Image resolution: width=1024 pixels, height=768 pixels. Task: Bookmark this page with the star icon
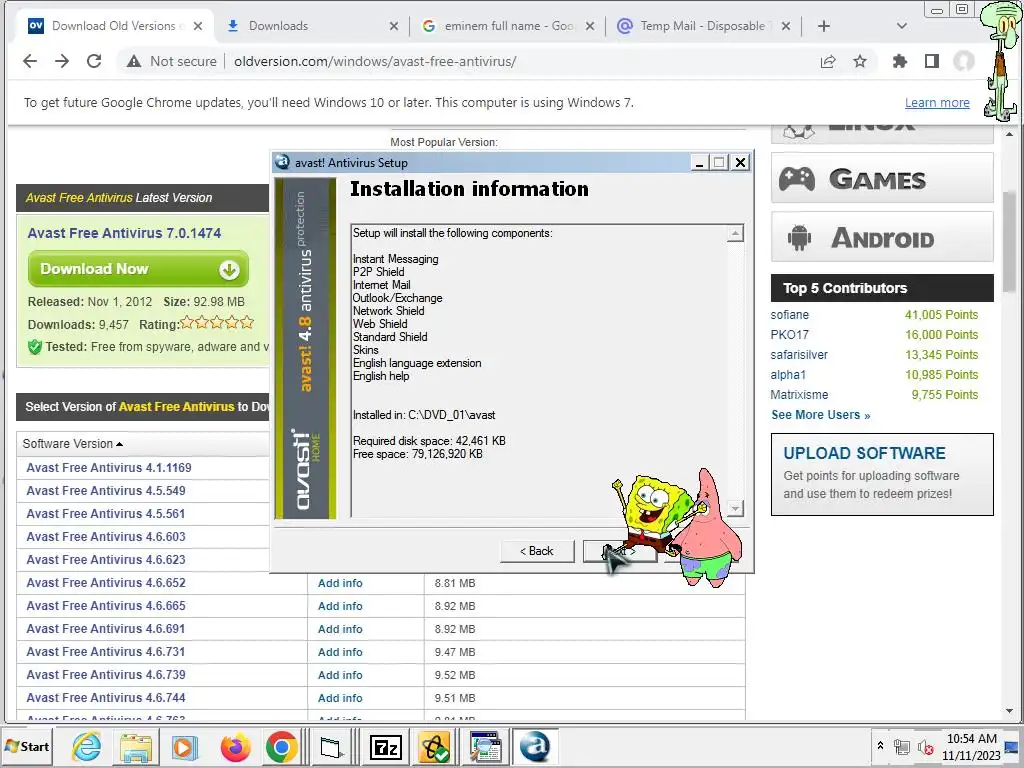click(x=860, y=61)
